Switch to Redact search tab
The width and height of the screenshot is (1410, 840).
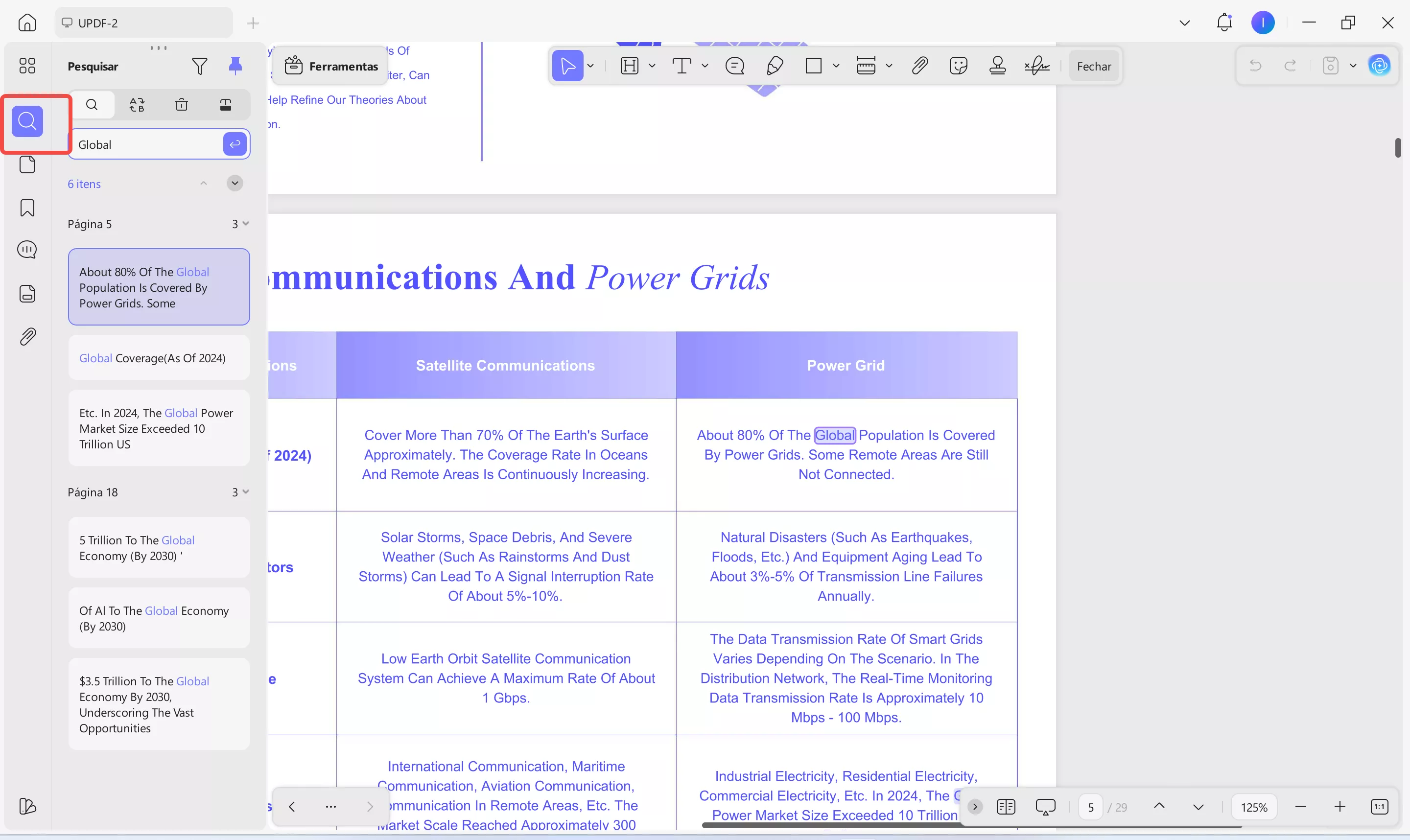(x=226, y=105)
